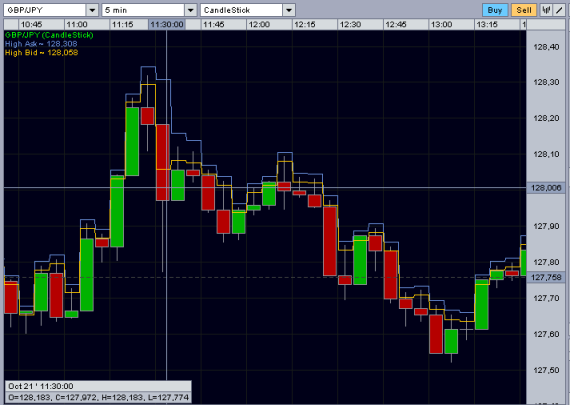Open the chart indicators icon
570x405 pixels.
coord(546,10)
